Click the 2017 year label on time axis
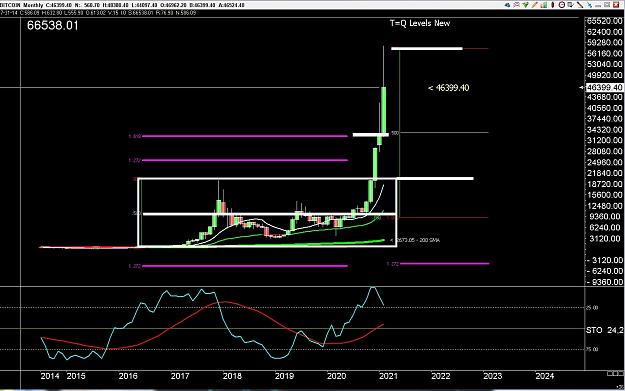625x391 pixels. [180, 376]
